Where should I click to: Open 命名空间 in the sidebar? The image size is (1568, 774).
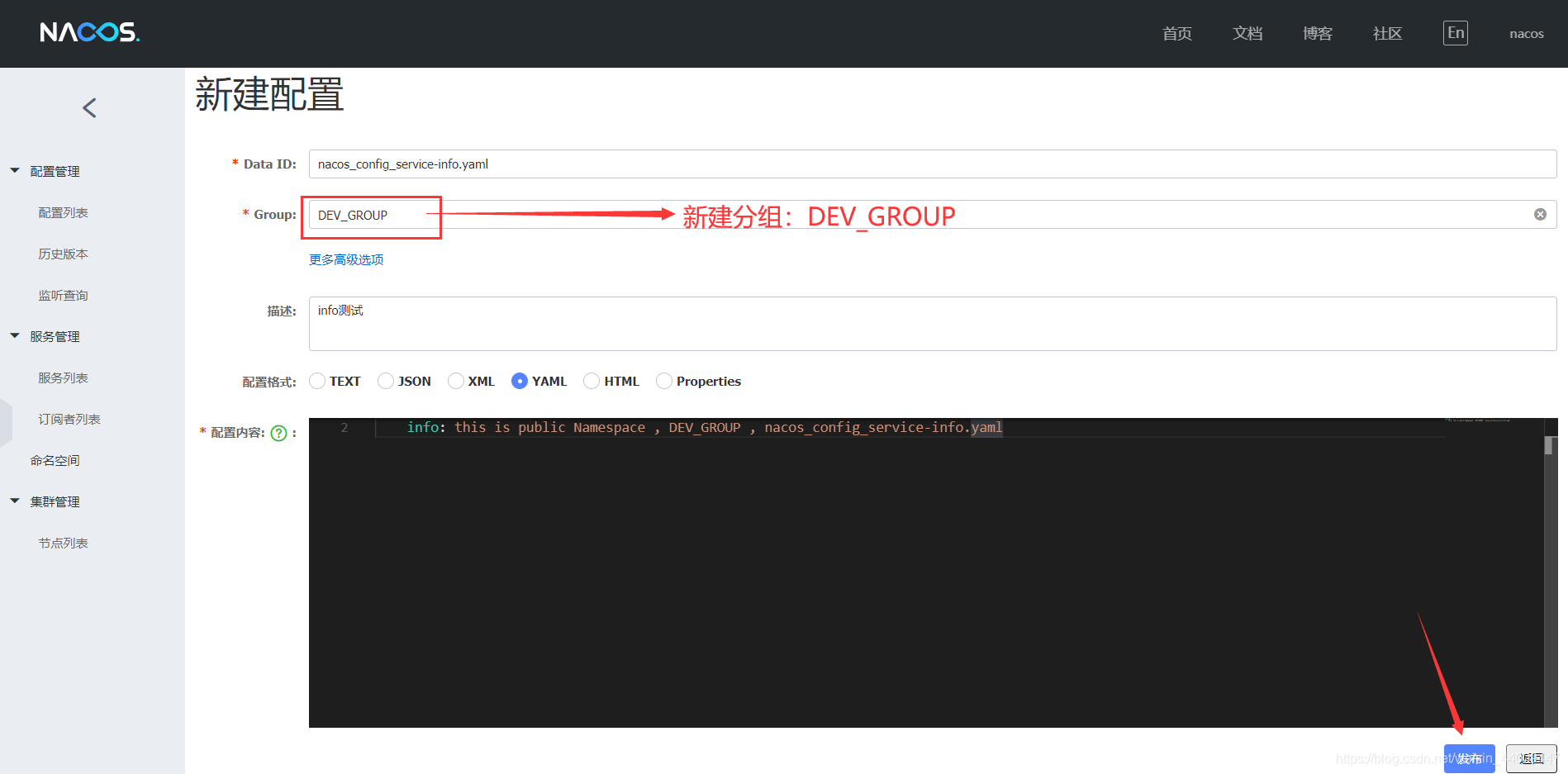click(55, 460)
